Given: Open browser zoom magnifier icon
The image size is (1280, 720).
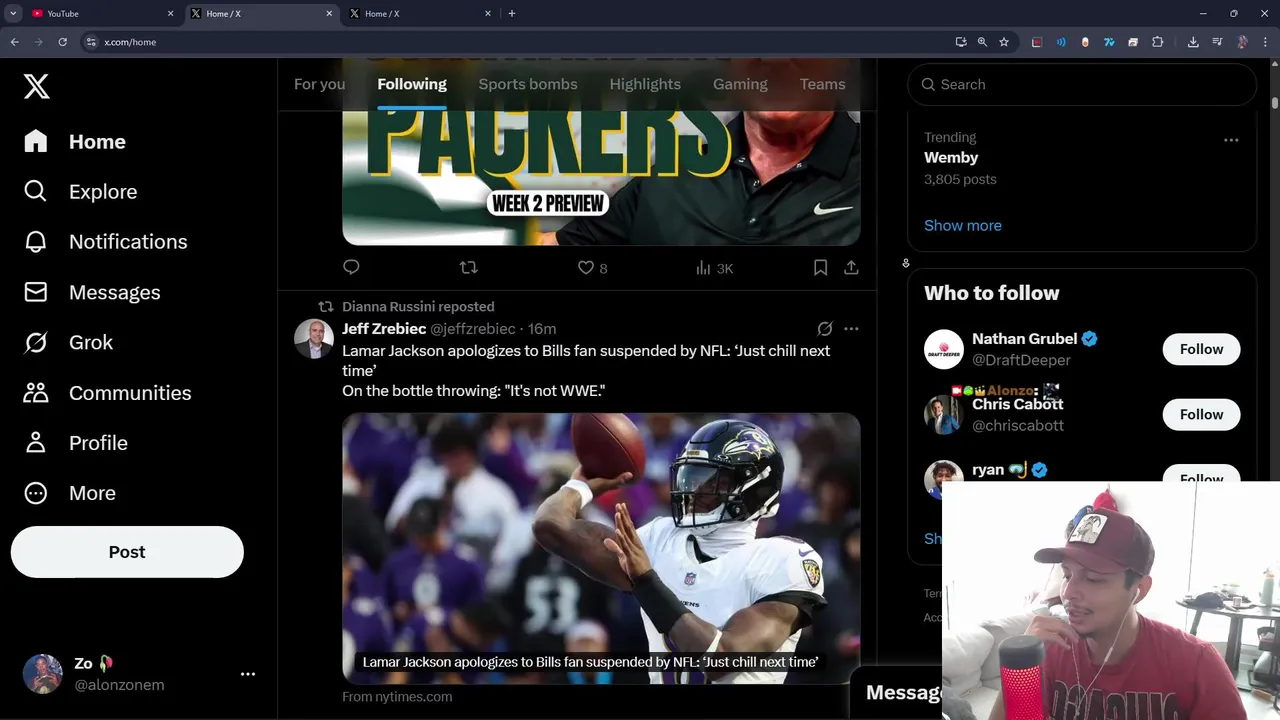Looking at the screenshot, I should click(982, 42).
